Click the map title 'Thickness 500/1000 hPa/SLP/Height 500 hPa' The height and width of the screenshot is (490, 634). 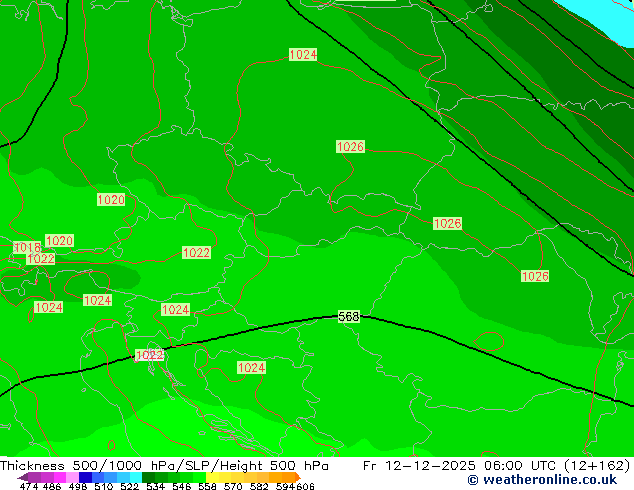click(164, 465)
